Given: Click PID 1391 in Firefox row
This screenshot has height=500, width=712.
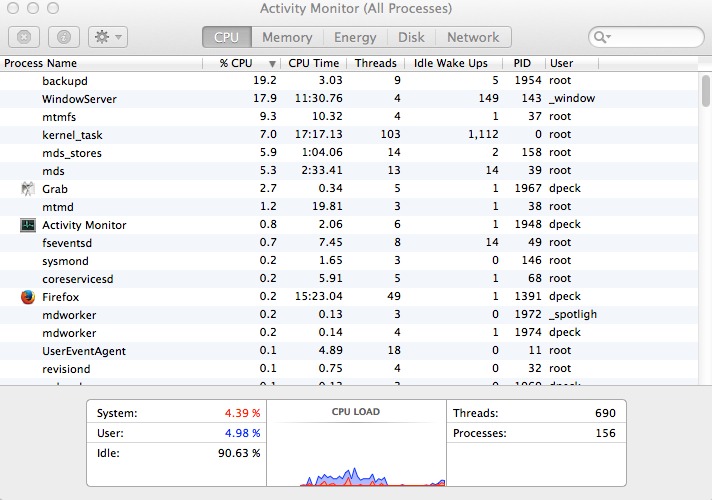Looking at the screenshot, I should (528, 296).
